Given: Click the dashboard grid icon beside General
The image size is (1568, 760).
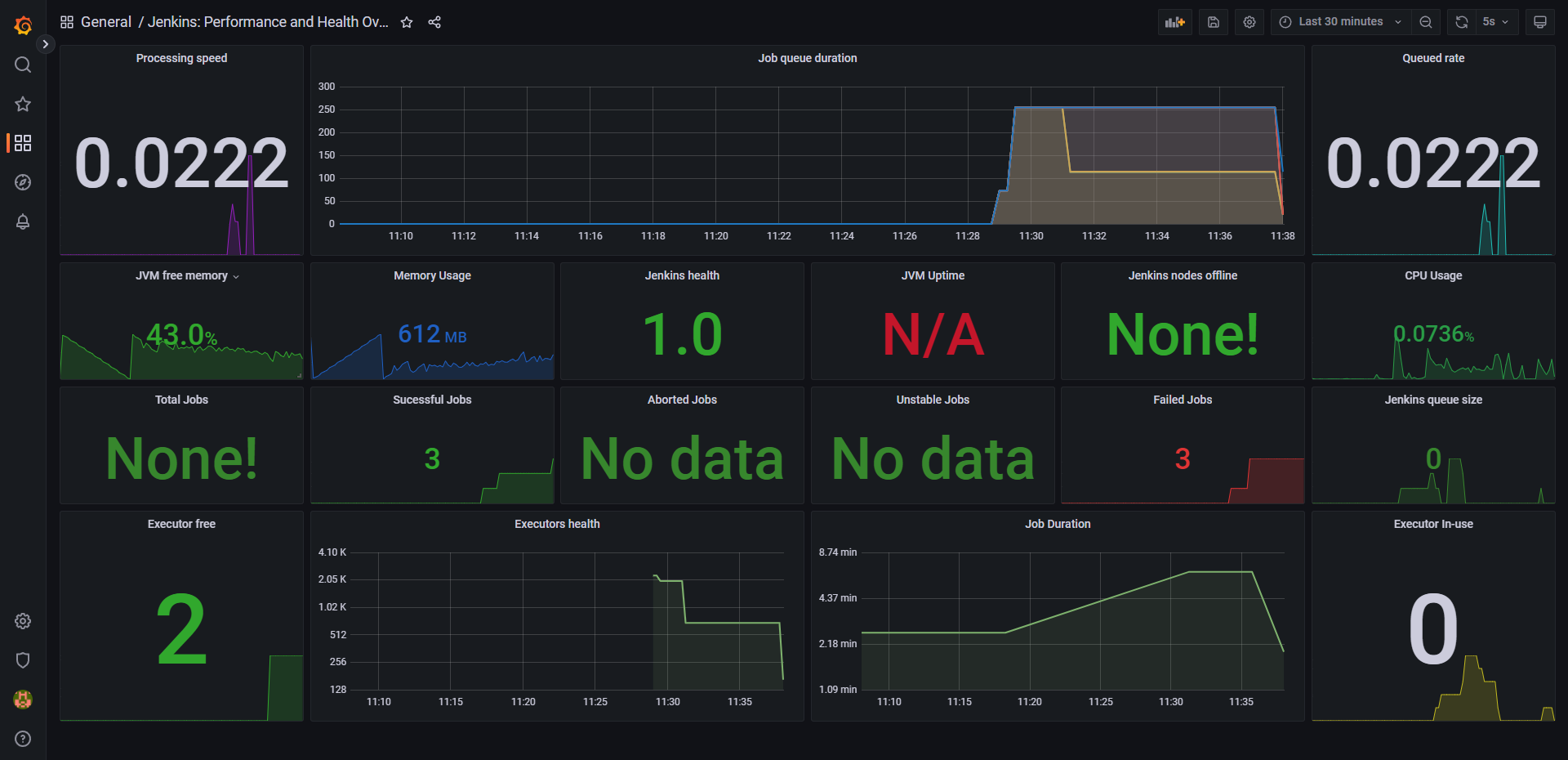Looking at the screenshot, I should pos(67,22).
